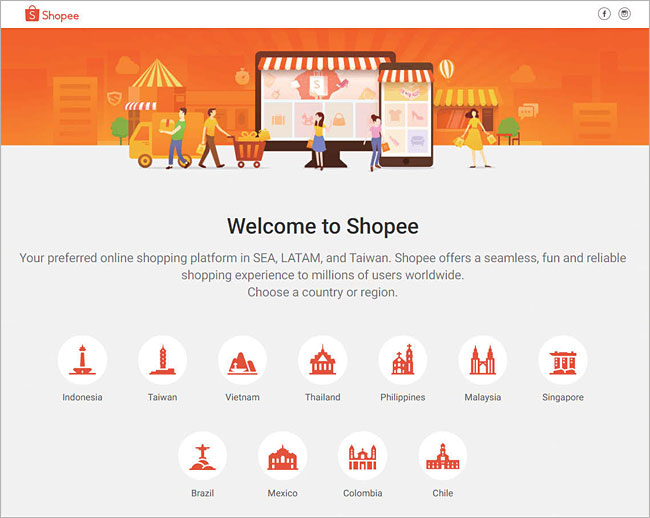This screenshot has width=650, height=518.
Task: Select the Philippines church icon
Action: tap(403, 360)
